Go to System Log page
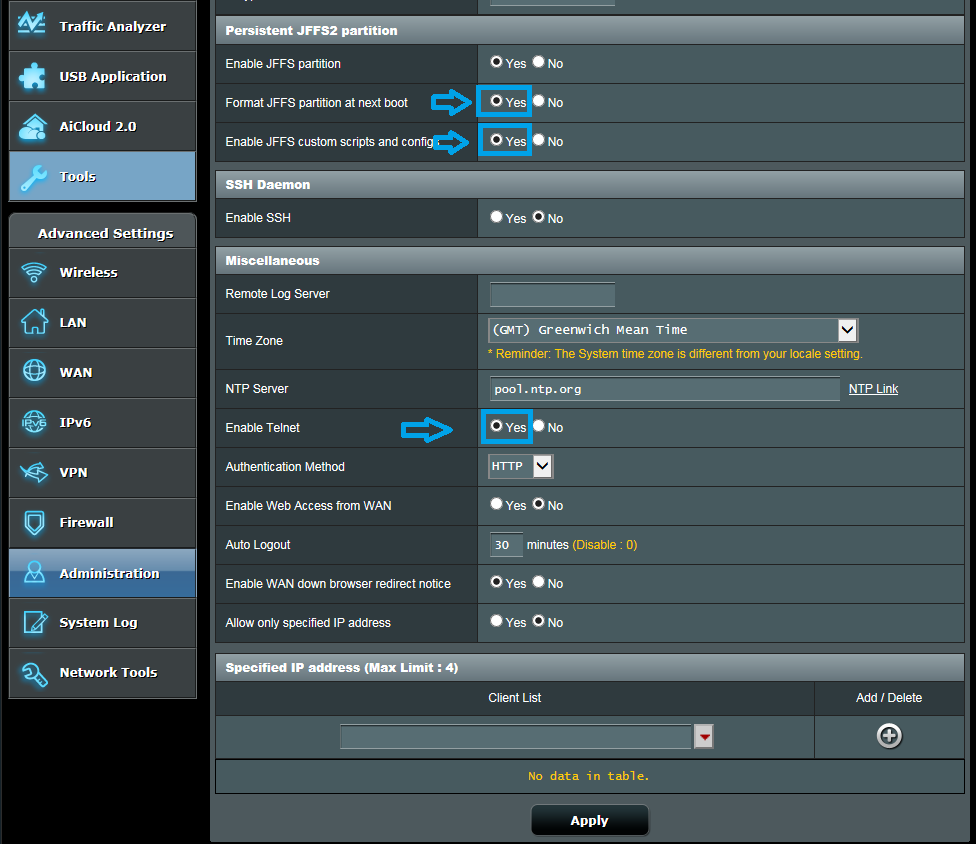The height and width of the screenshot is (844, 976). (x=103, y=622)
